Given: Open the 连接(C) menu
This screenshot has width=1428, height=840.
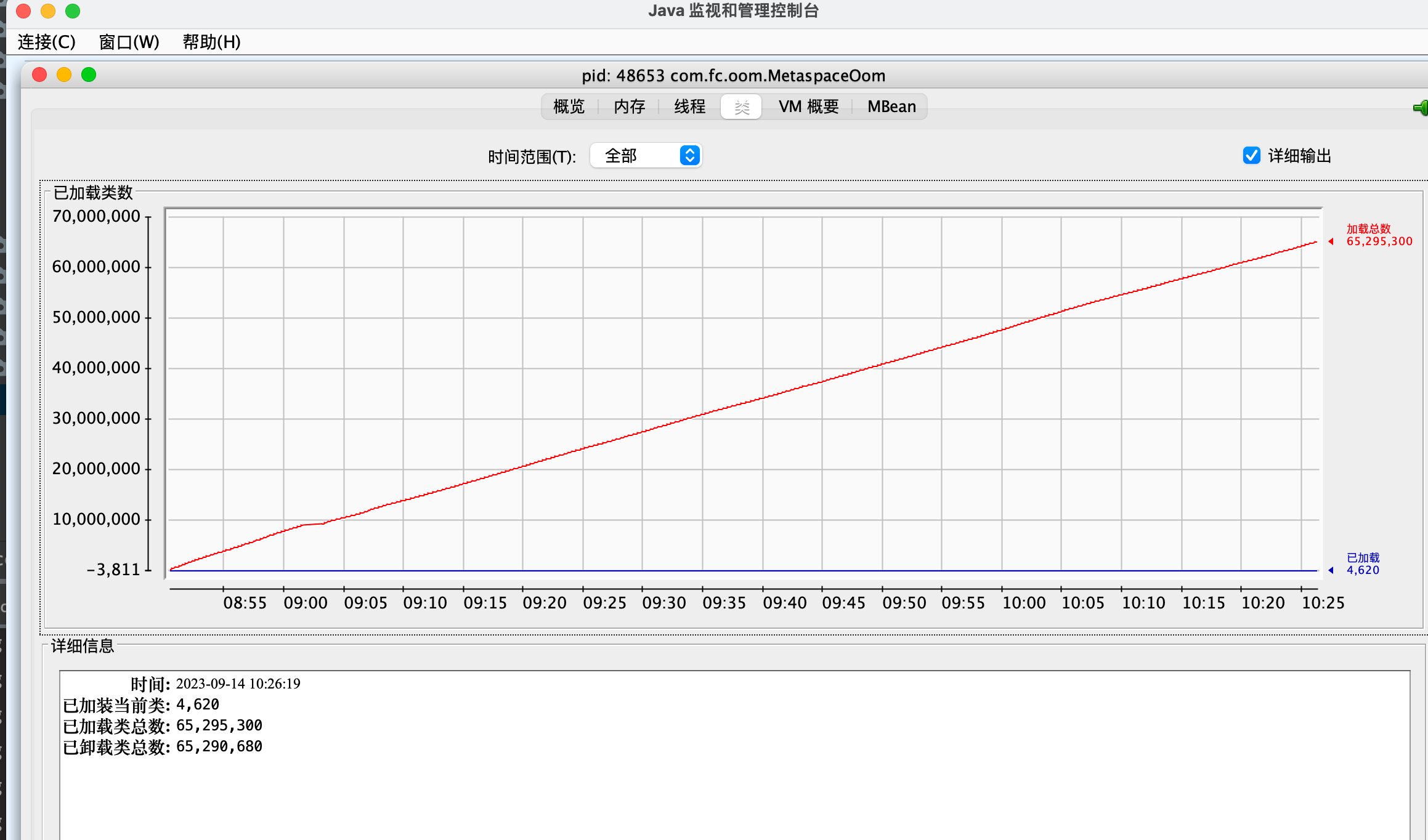Looking at the screenshot, I should point(47,42).
